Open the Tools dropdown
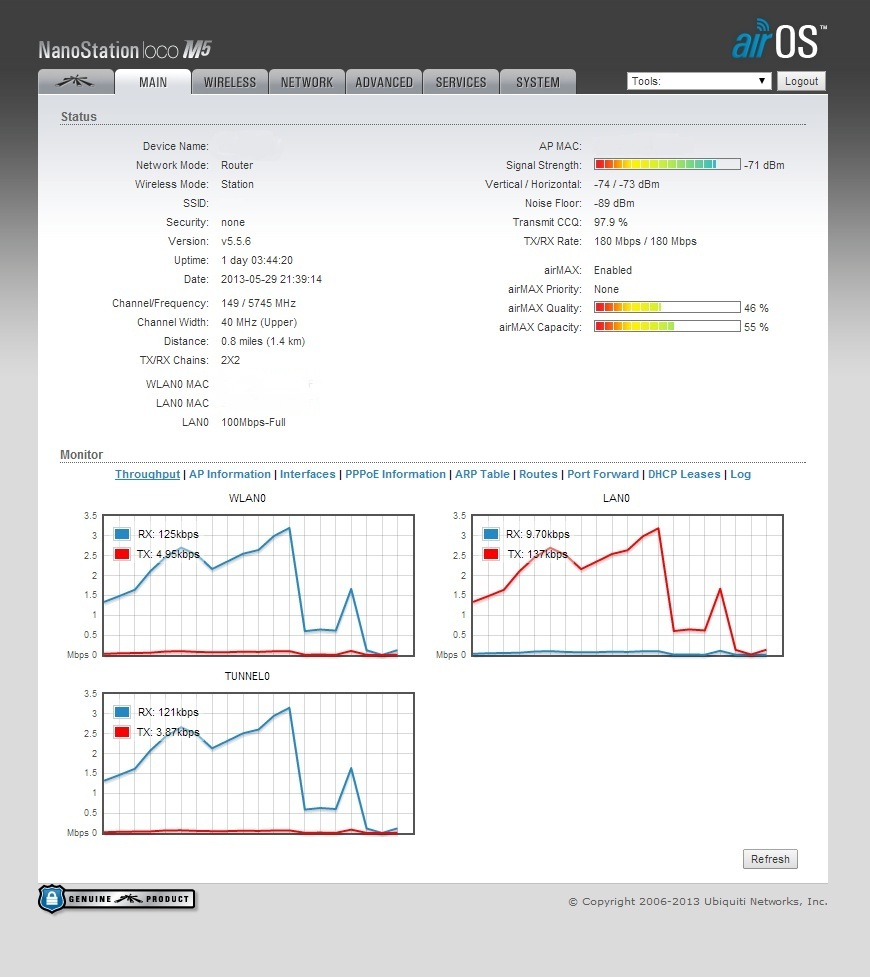This screenshot has width=870, height=977. pyautogui.click(x=699, y=81)
